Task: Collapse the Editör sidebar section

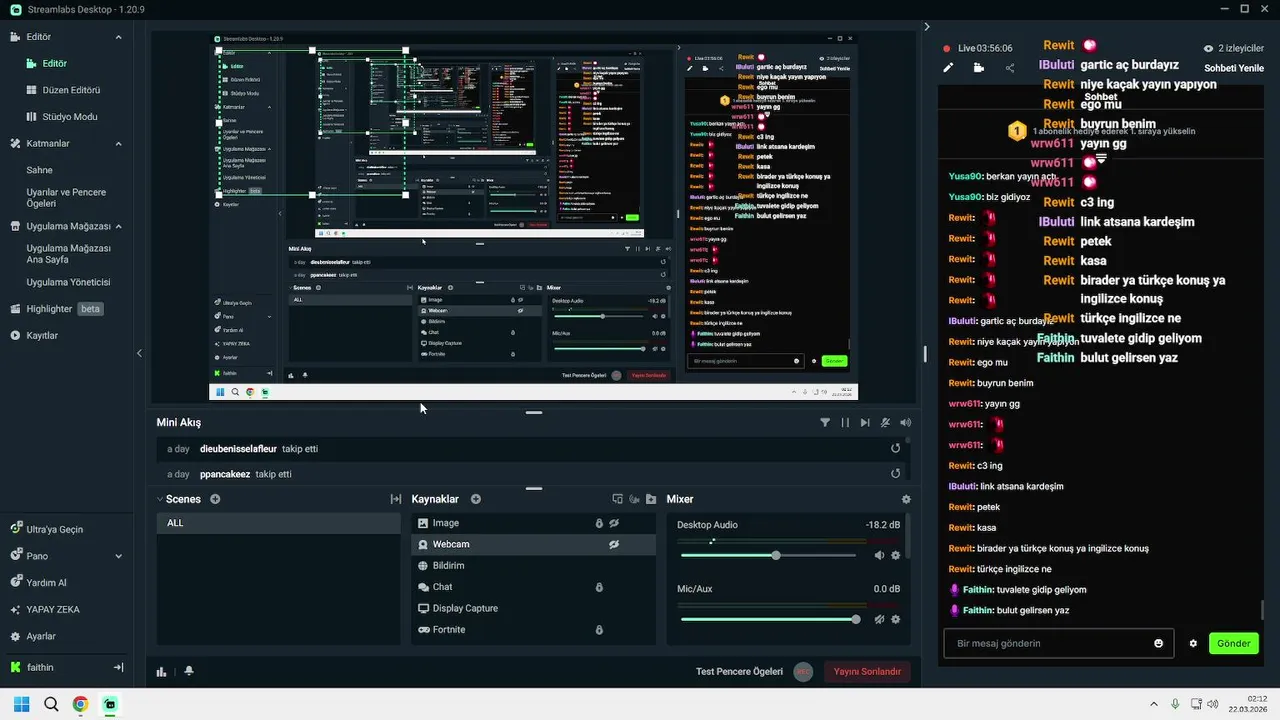Action: [118, 37]
